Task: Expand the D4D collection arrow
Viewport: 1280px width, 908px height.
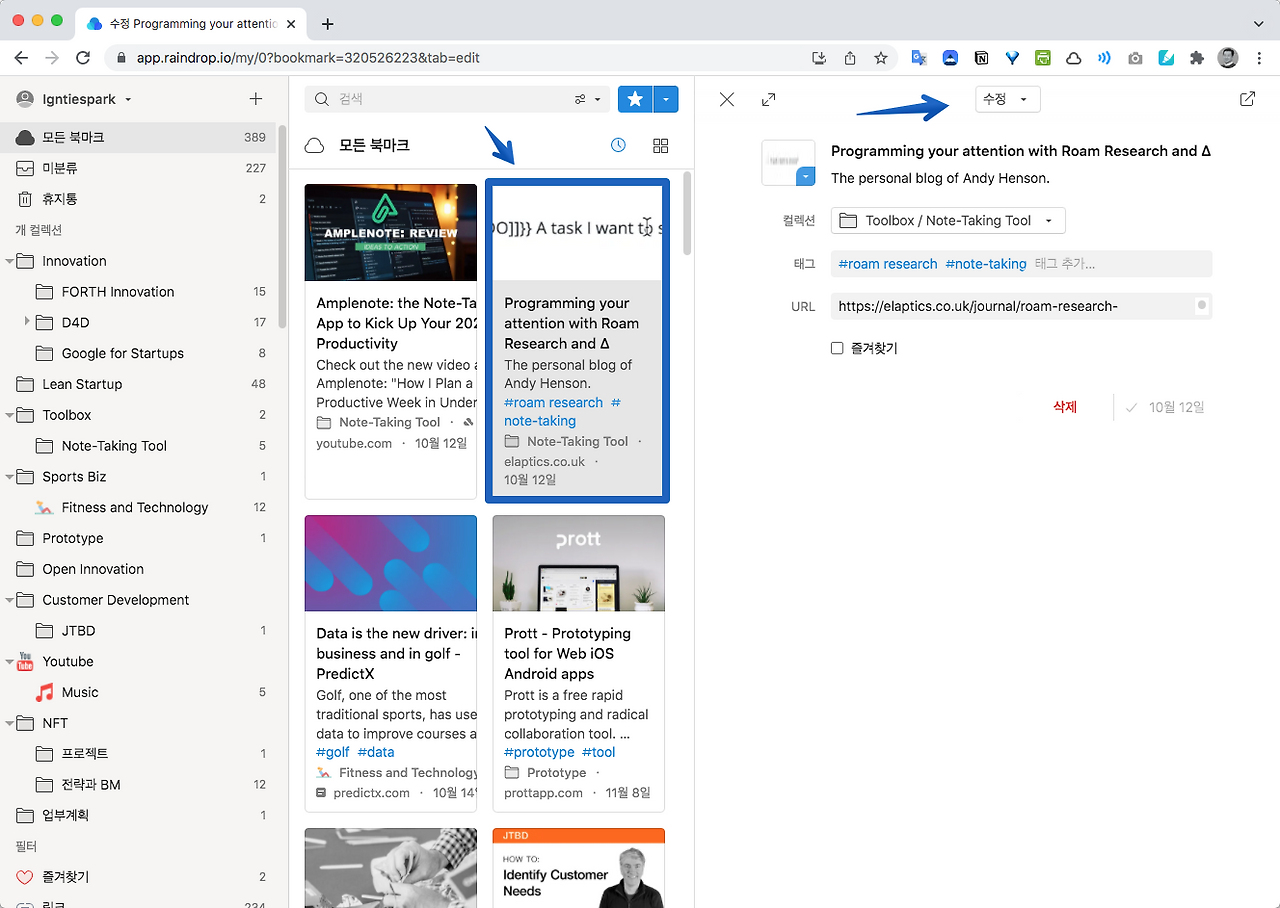Action: 27,322
